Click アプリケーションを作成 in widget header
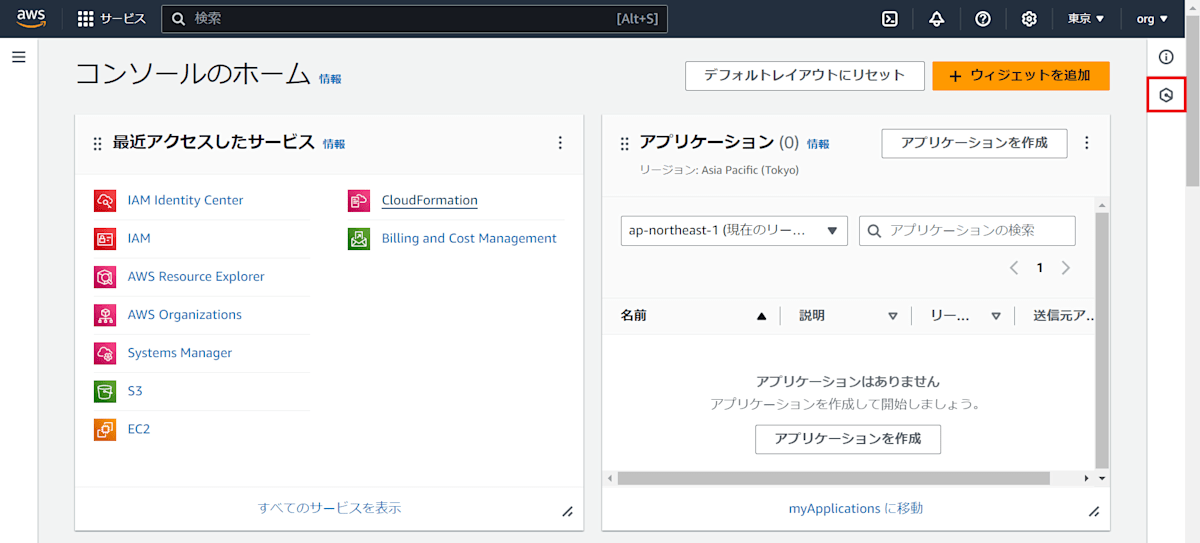The image size is (1200, 543). (974, 143)
